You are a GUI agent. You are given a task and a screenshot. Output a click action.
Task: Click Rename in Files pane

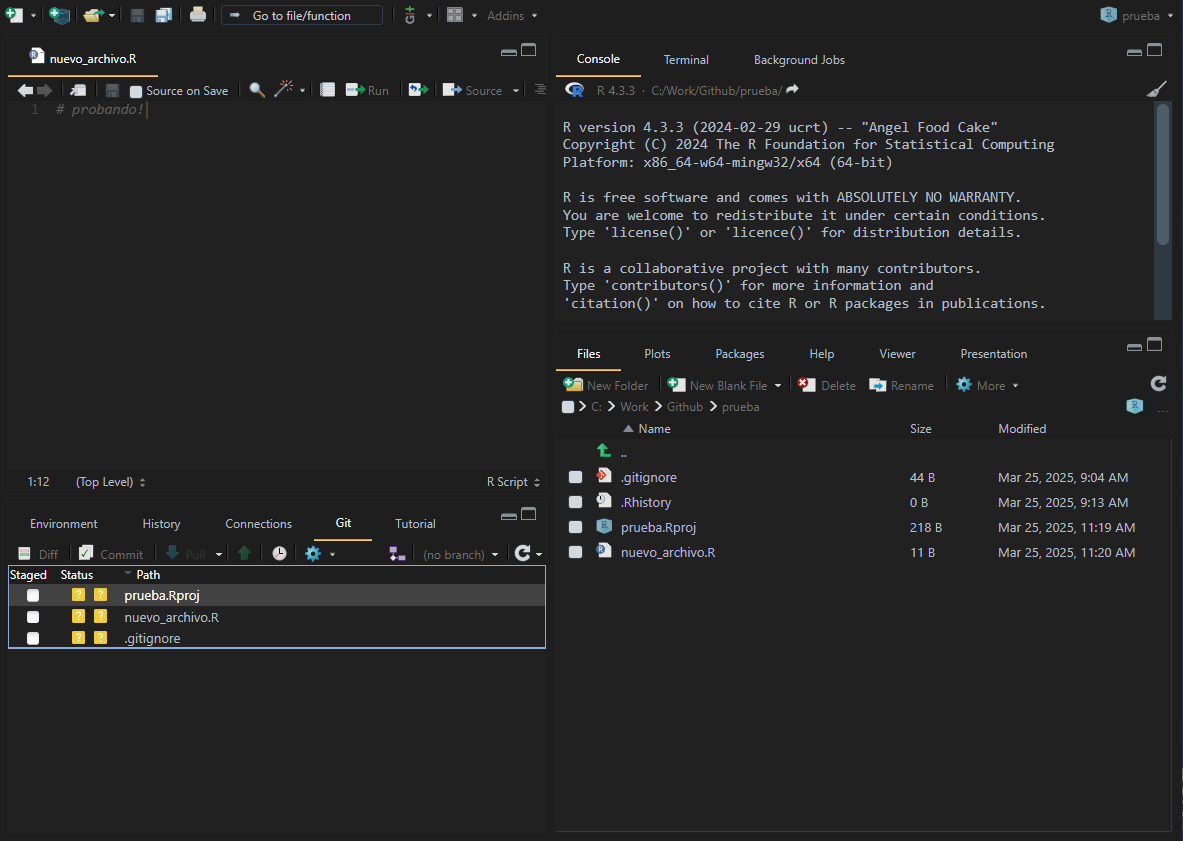tap(902, 385)
